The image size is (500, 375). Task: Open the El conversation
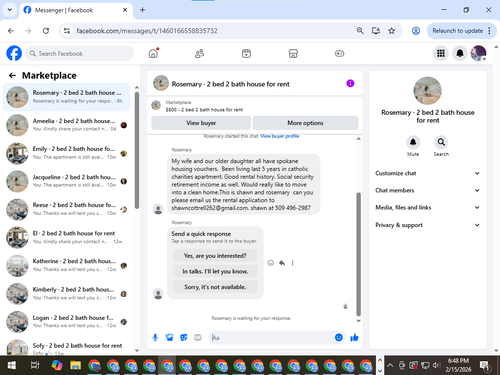[67, 237]
